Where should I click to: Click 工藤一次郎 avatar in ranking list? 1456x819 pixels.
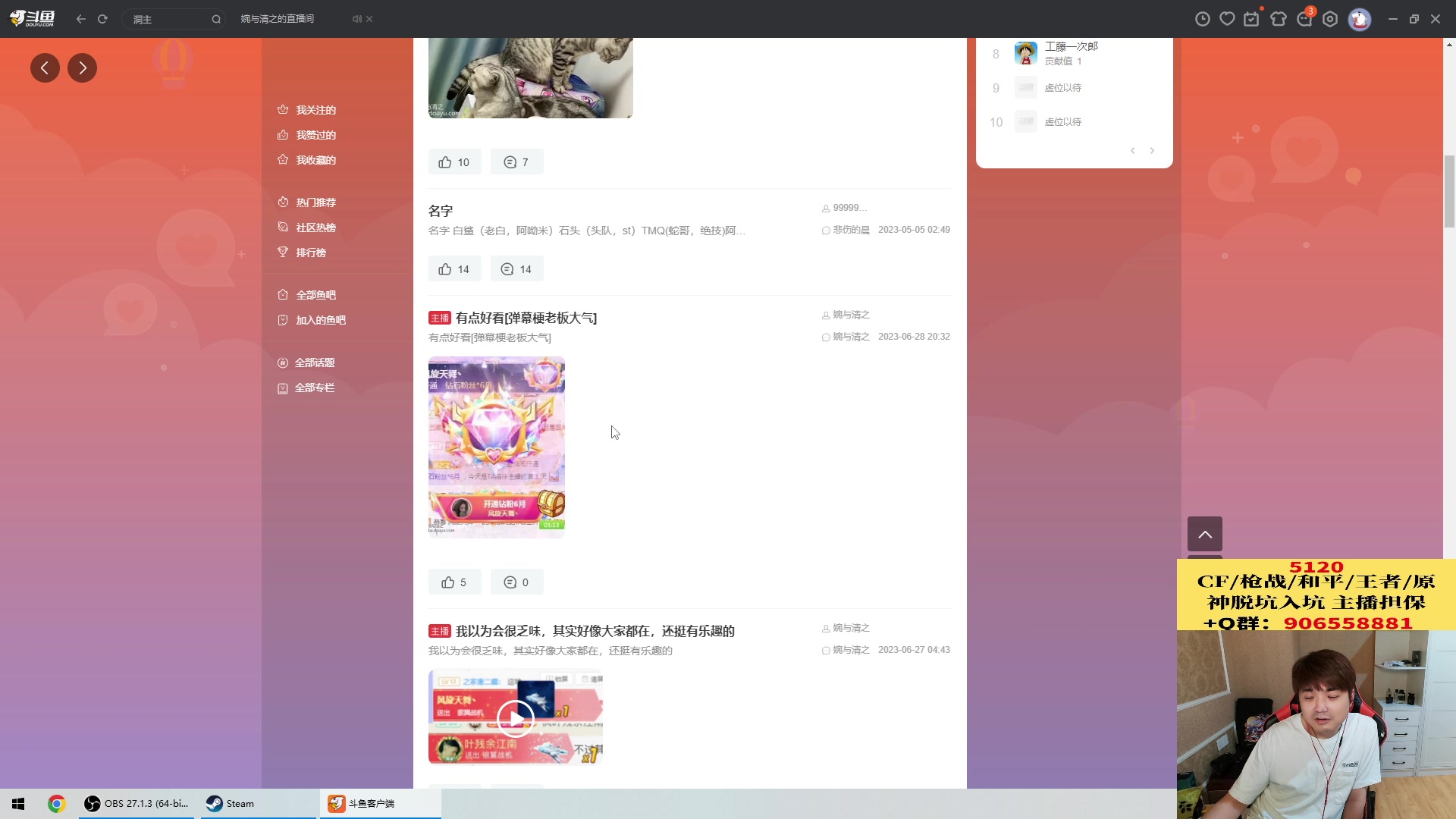point(1026,54)
